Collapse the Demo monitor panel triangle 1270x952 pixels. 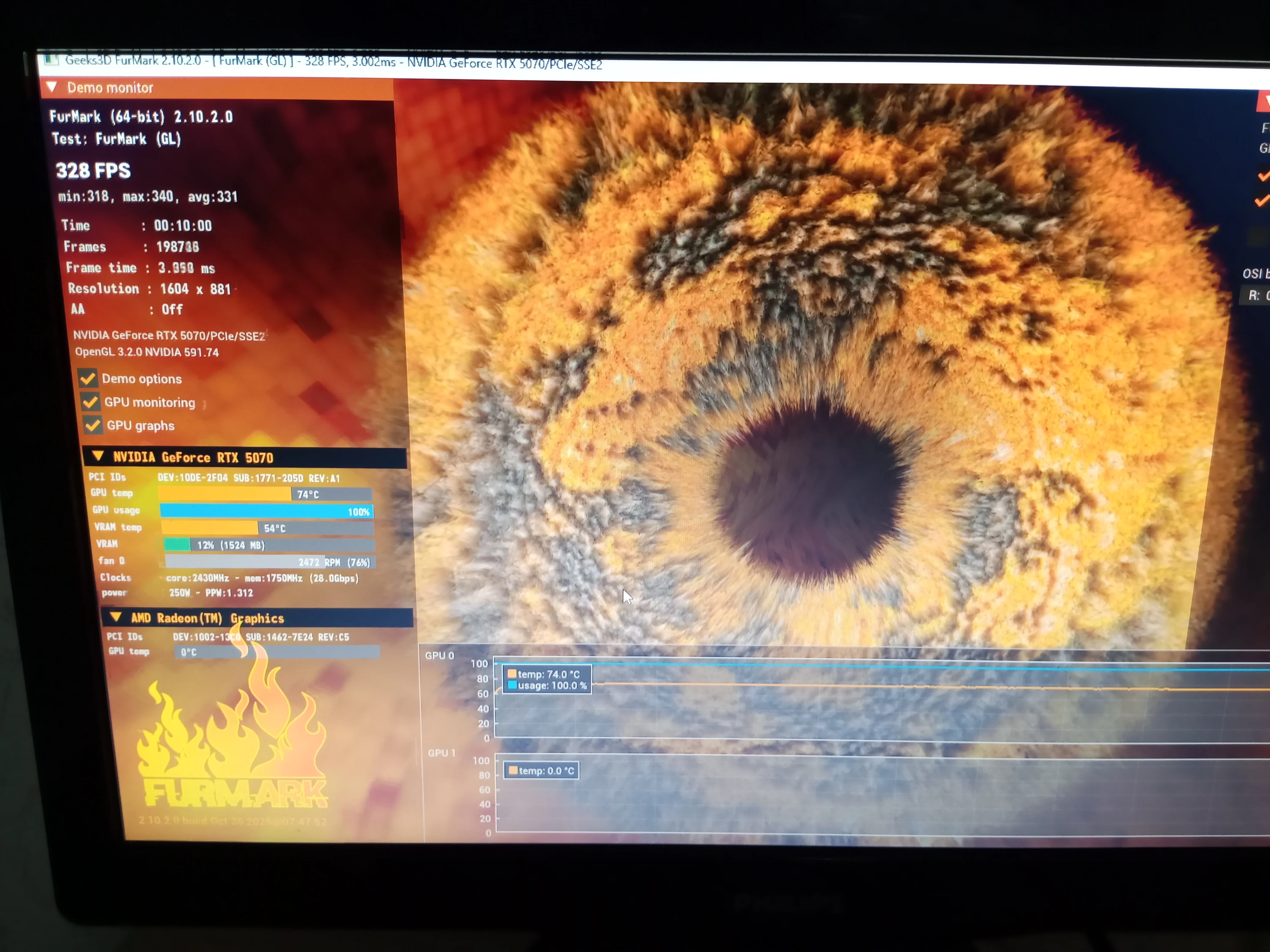52,87
